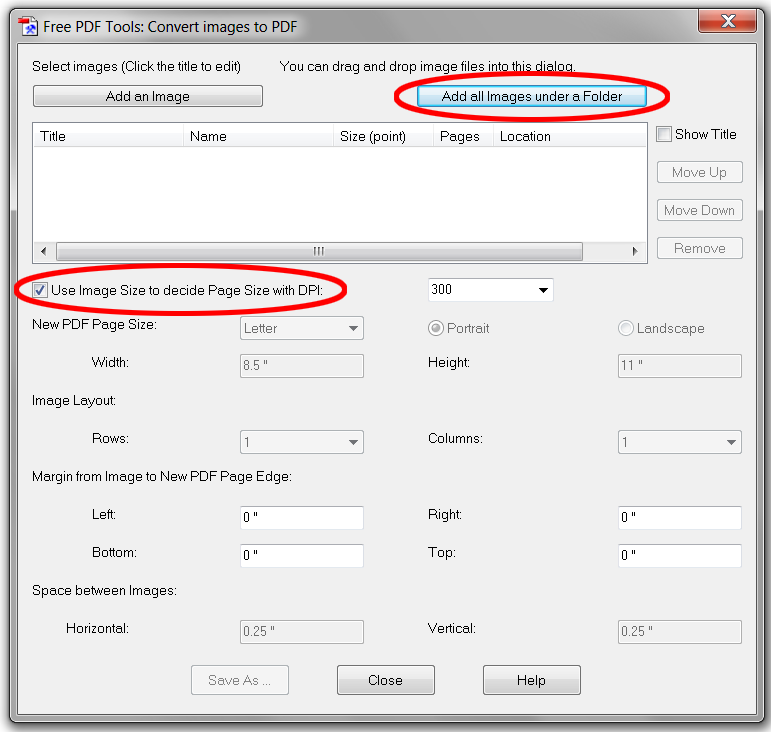
Task: Click the Bottom margin input field
Action: click(x=301, y=556)
